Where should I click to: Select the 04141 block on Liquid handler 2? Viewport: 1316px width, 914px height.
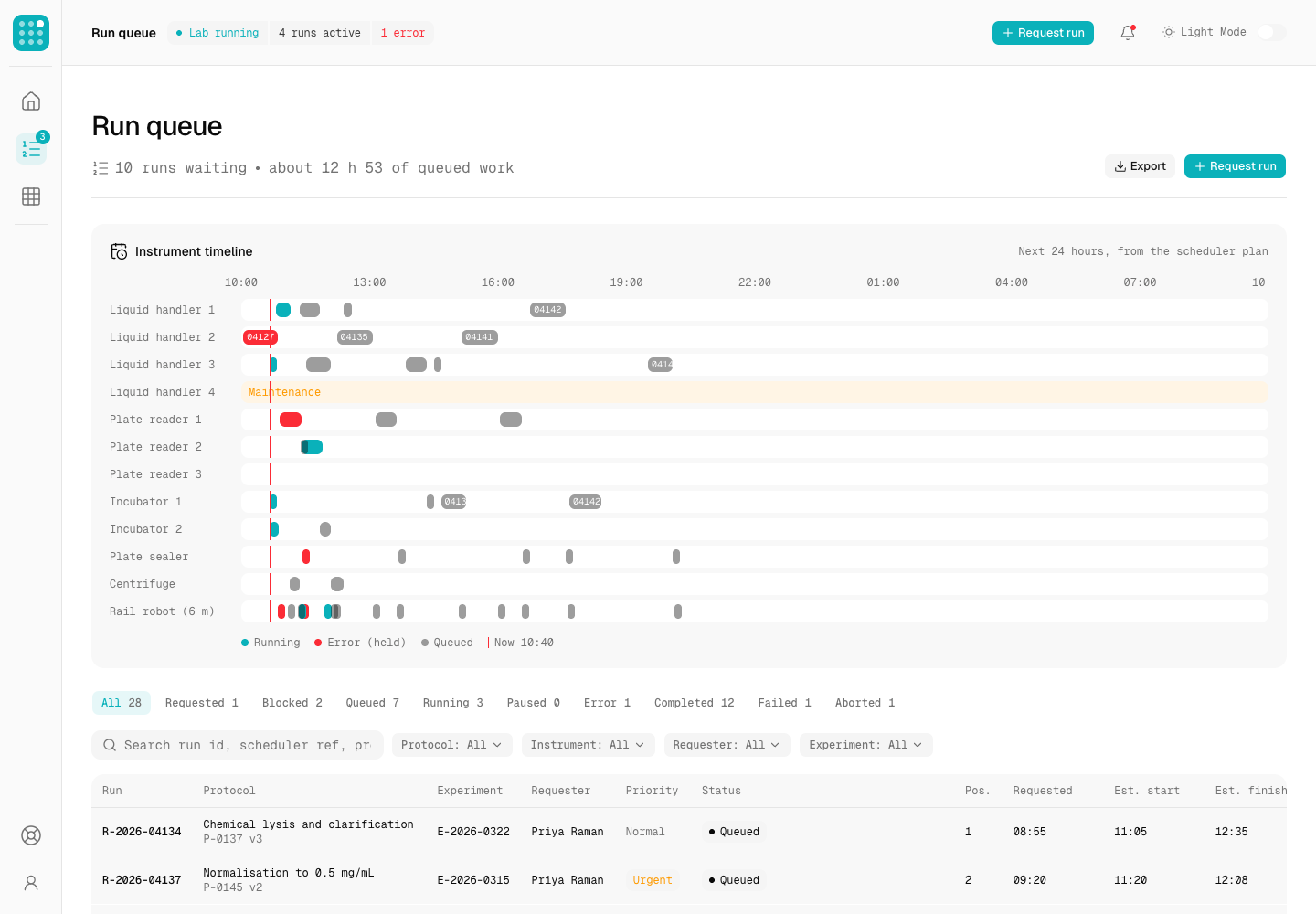point(480,337)
